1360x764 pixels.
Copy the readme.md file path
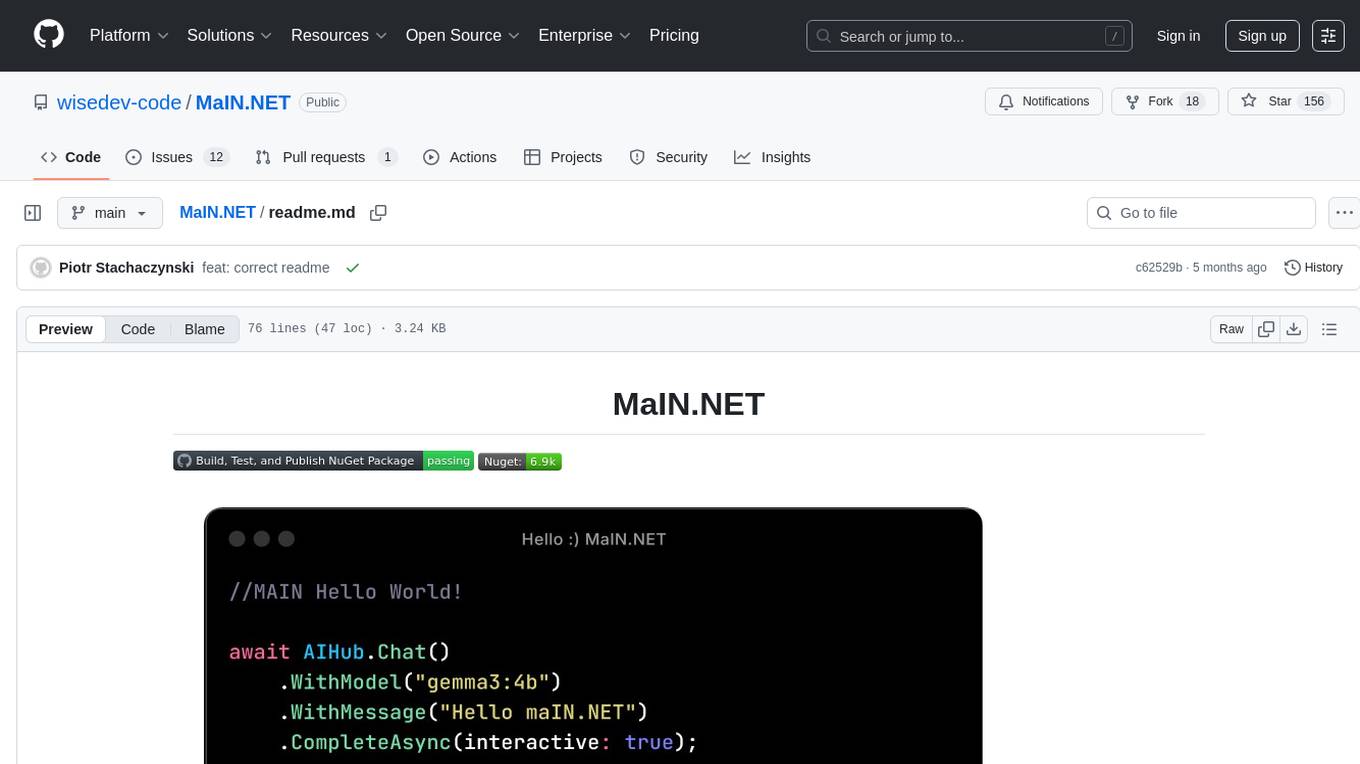tap(378, 212)
